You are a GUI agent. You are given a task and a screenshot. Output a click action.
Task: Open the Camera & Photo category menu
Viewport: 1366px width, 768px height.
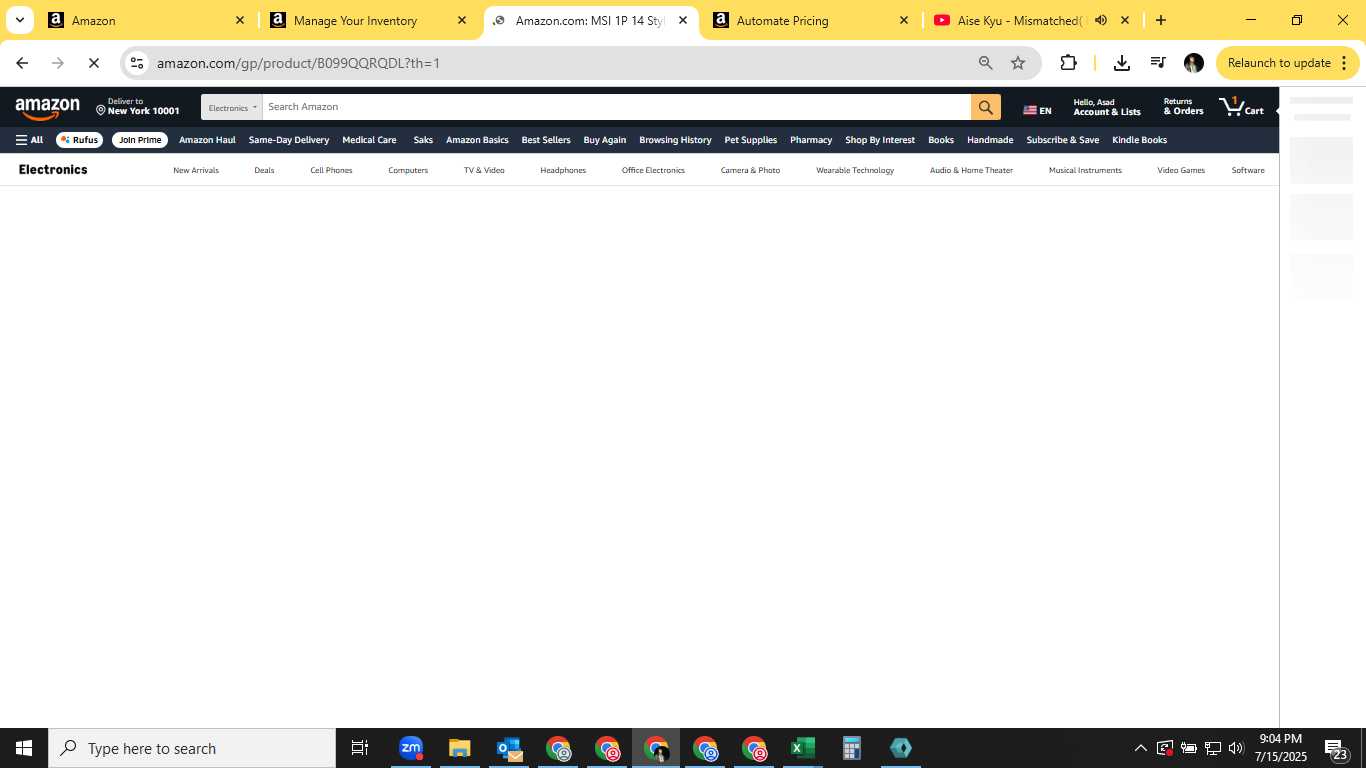(750, 170)
